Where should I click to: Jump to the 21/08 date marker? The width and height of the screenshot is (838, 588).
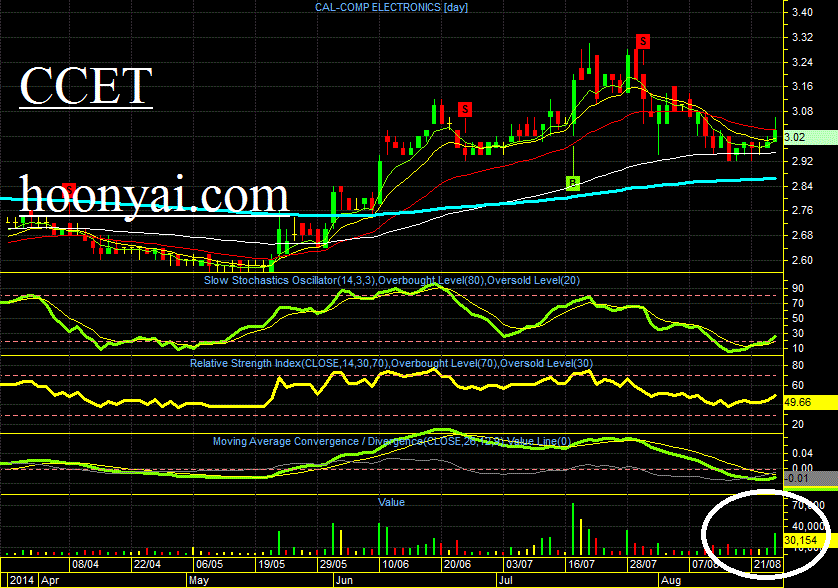767,564
